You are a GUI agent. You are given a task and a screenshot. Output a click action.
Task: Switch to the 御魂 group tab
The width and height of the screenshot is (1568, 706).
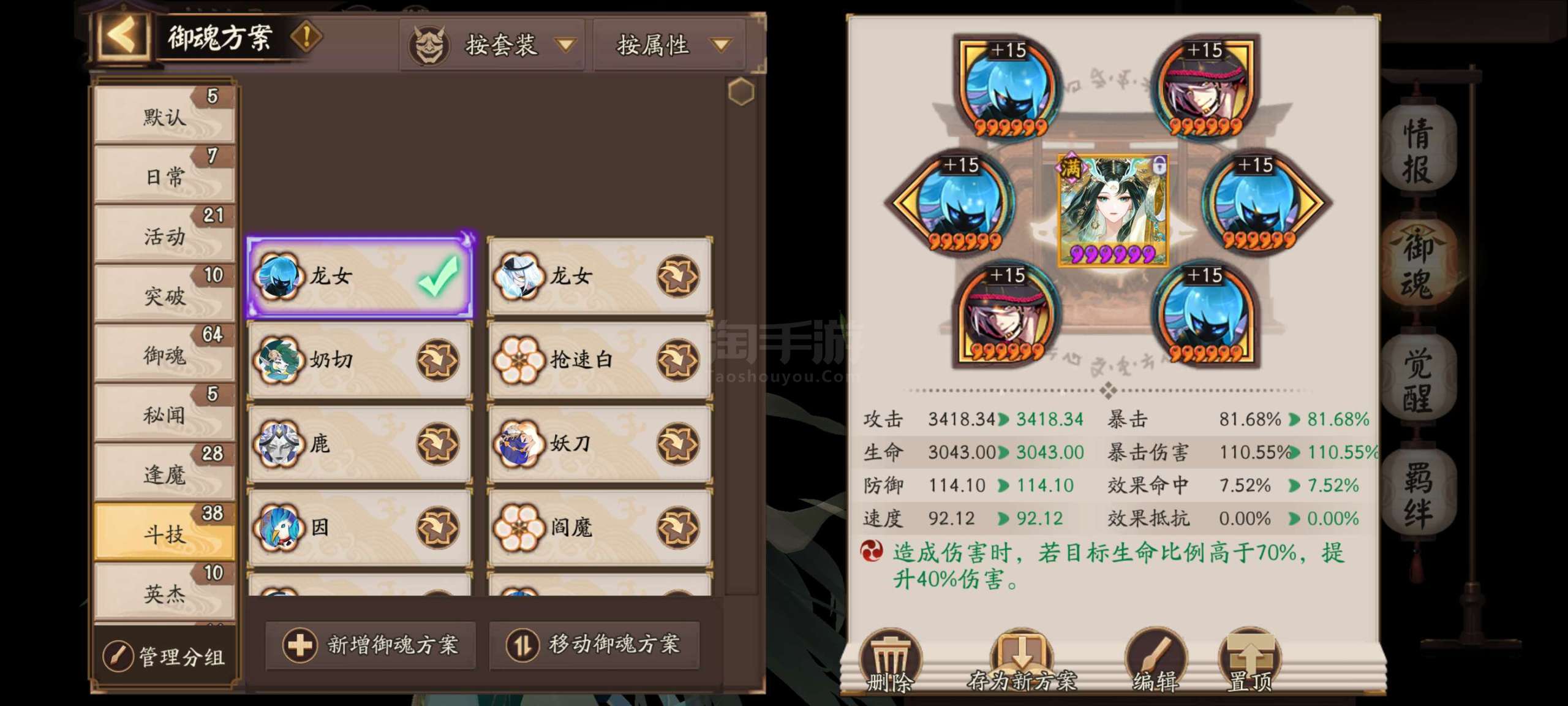[165, 352]
